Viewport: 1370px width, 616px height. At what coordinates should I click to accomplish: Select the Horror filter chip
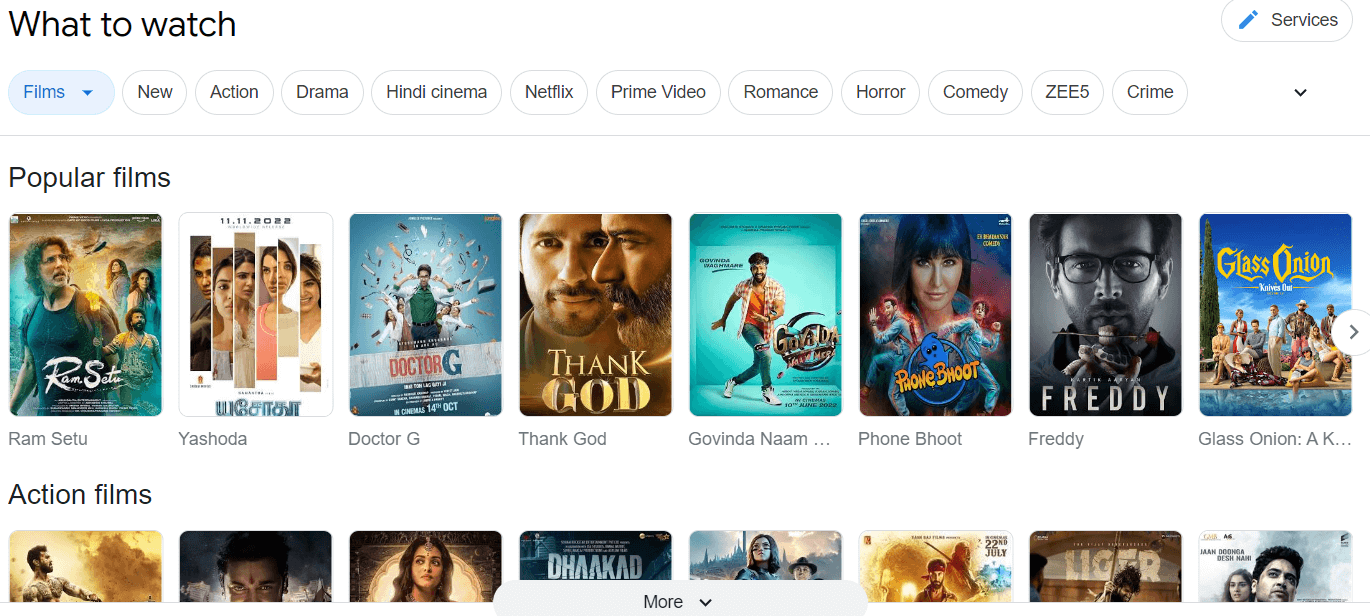(880, 92)
